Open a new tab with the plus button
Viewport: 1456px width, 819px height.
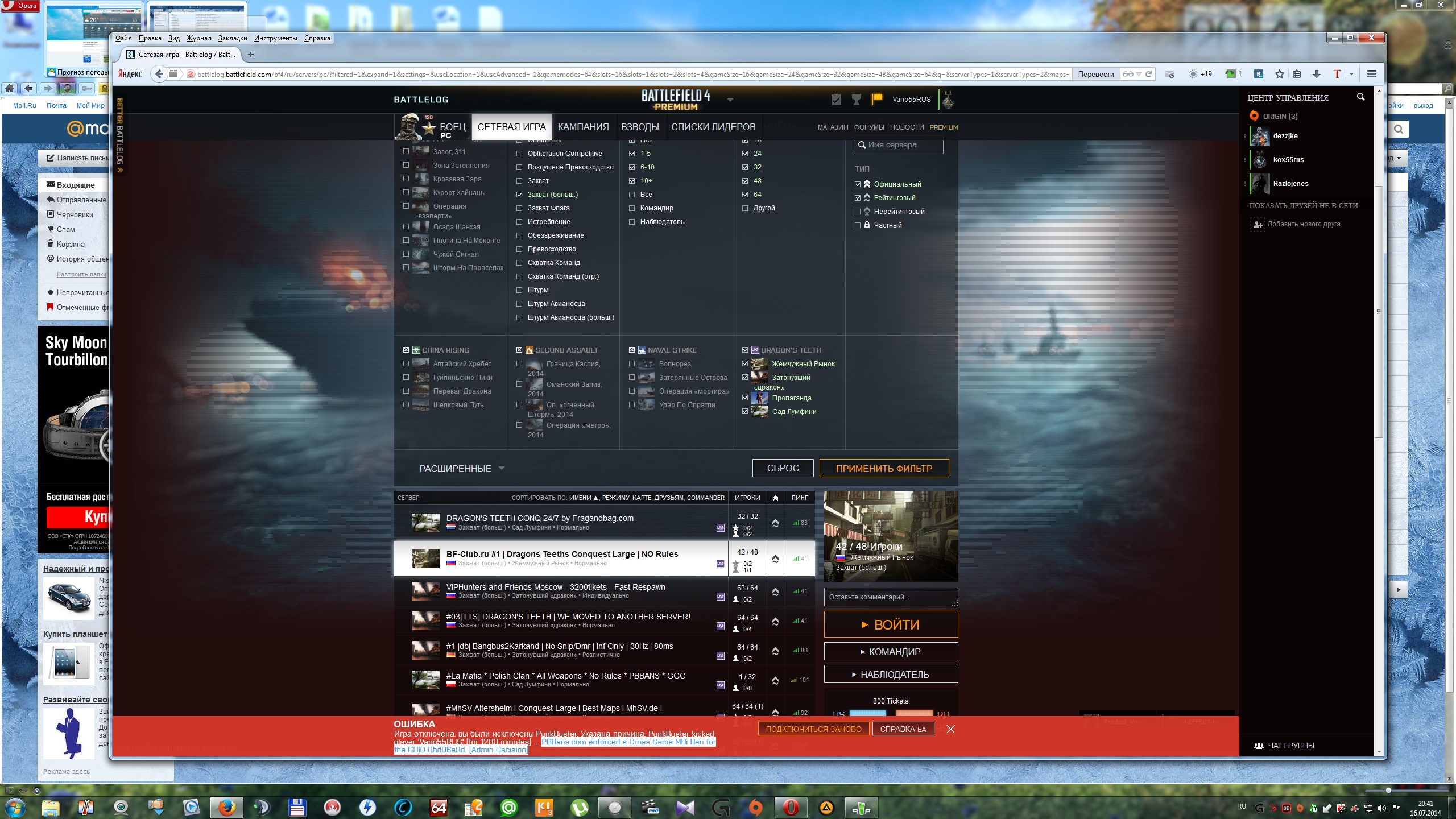click(251, 55)
